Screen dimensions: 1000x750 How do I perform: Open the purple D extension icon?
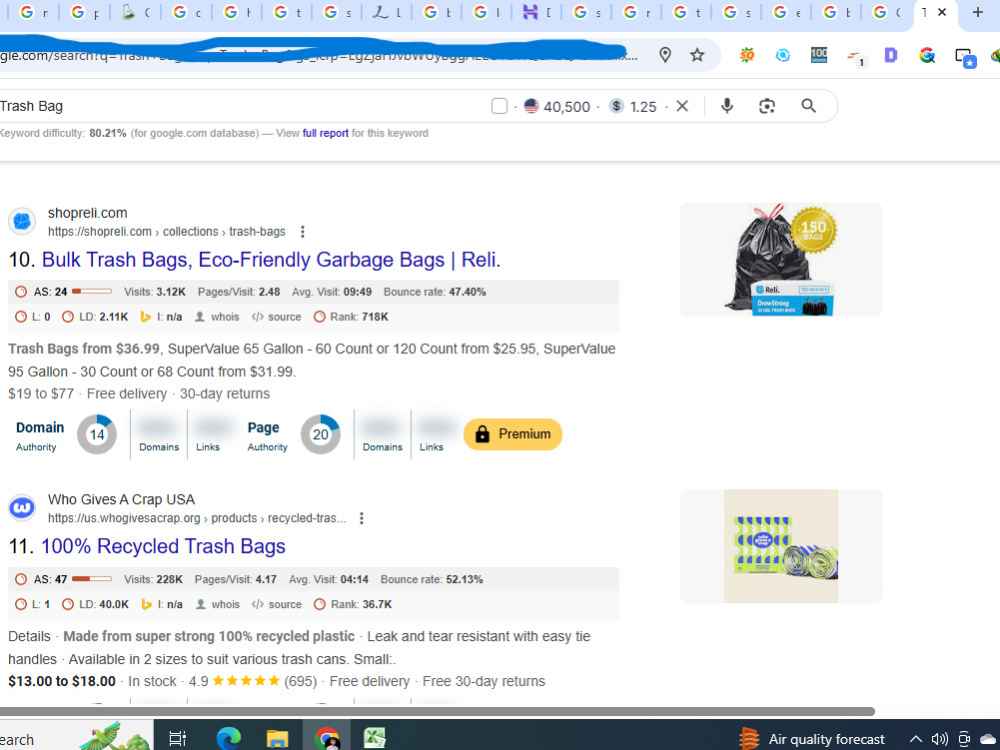pyautogui.click(x=891, y=55)
